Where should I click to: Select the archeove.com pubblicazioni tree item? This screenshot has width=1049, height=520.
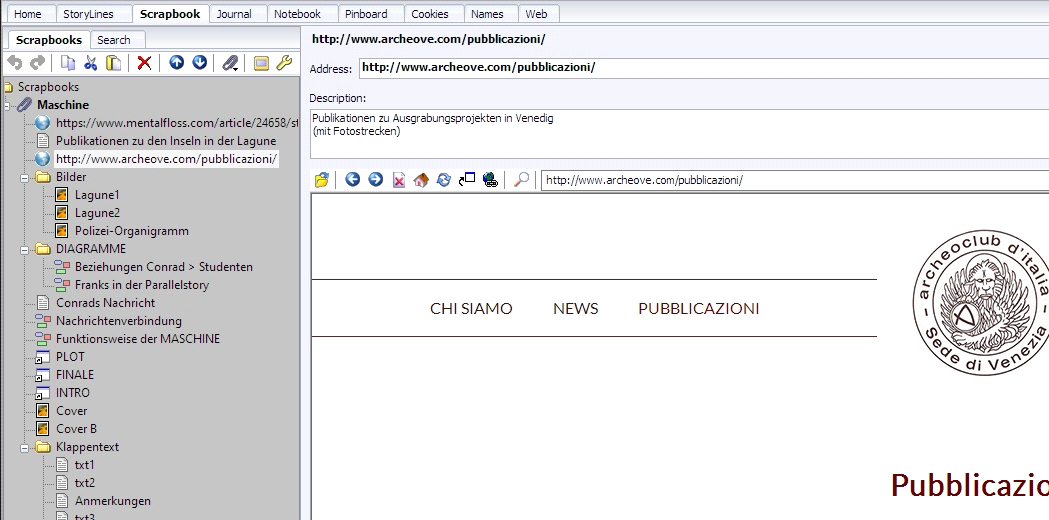166,159
